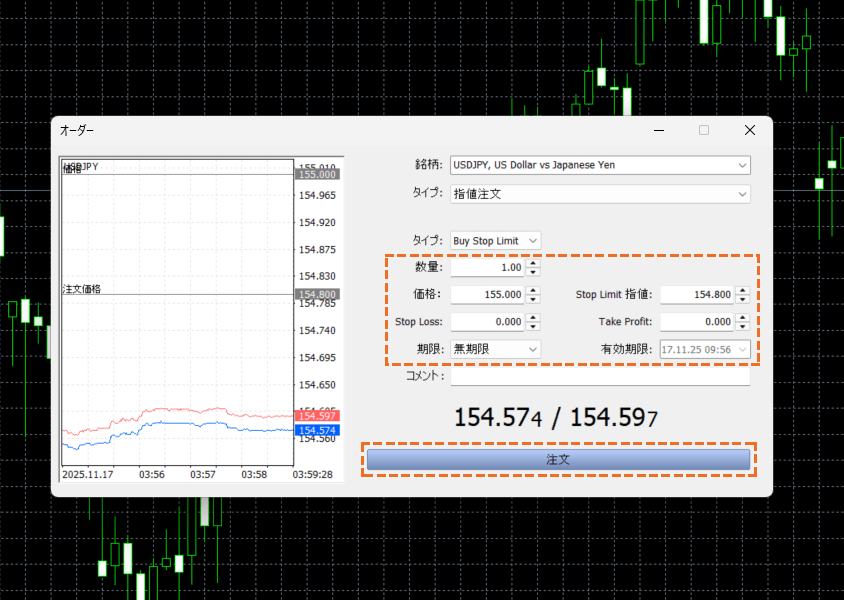844x600 pixels.
Task: Increase 価格 price with up arrow
Action: point(533,290)
